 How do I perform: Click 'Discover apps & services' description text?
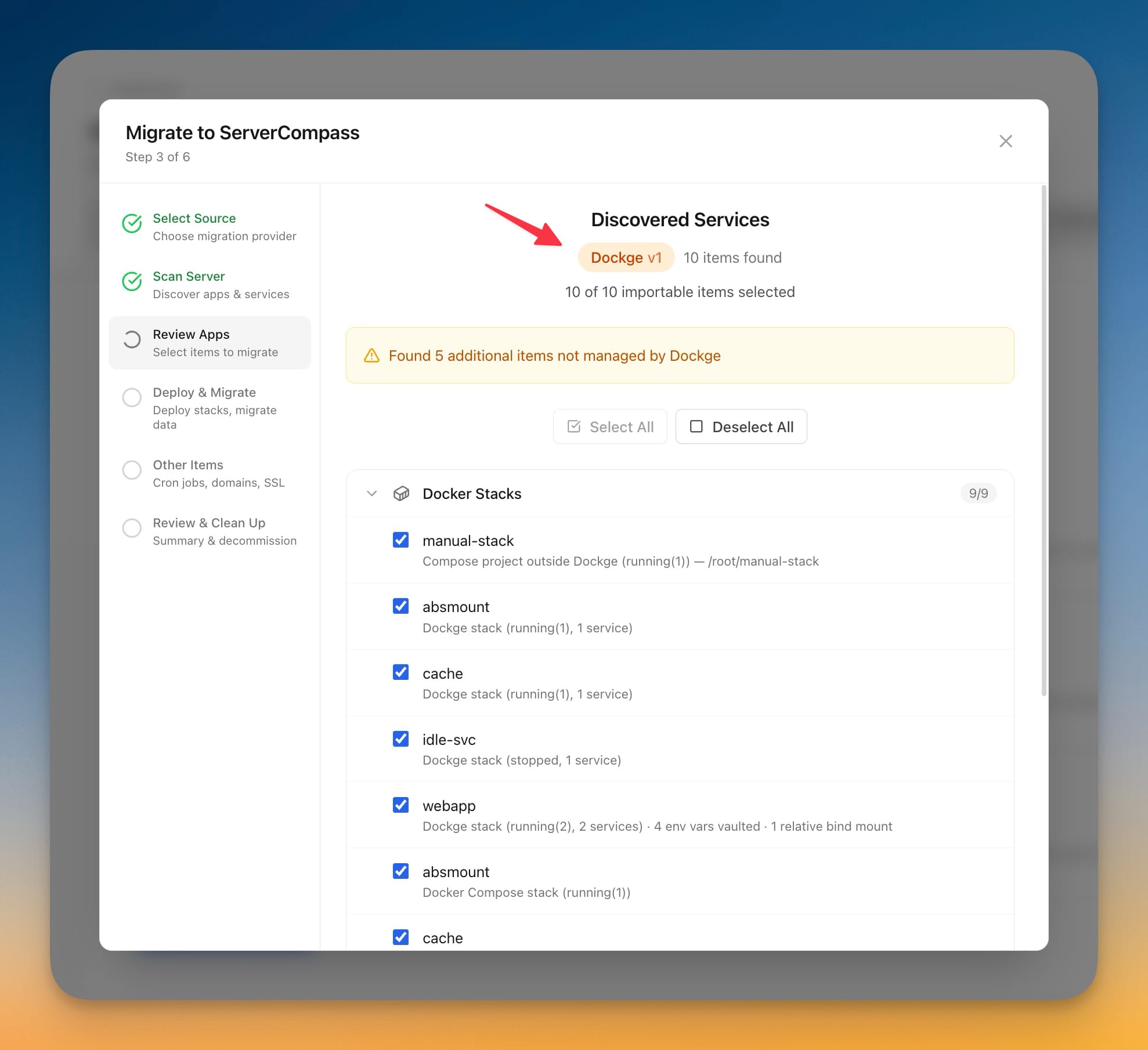[221, 295]
